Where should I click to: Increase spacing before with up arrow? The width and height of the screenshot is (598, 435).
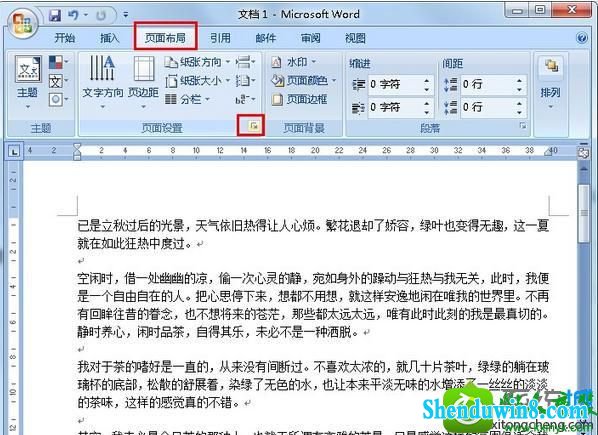point(519,80)
